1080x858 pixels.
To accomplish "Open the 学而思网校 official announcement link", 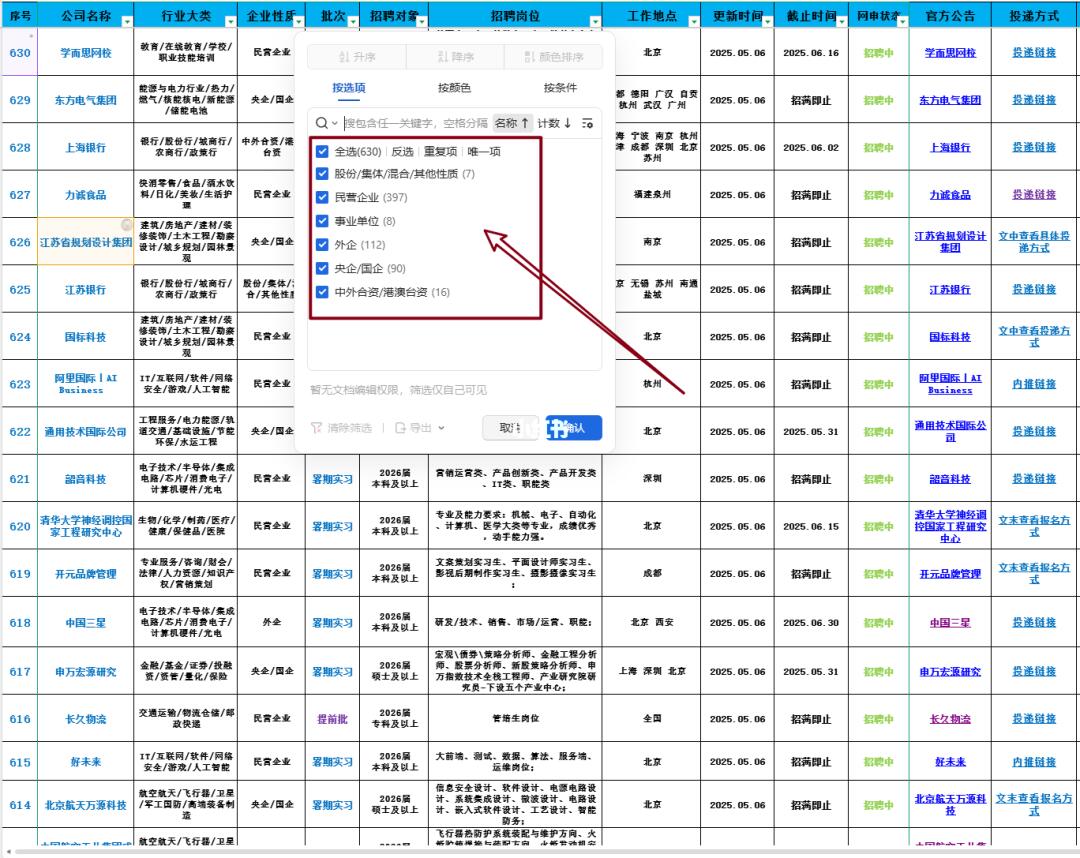I will 950,52.
